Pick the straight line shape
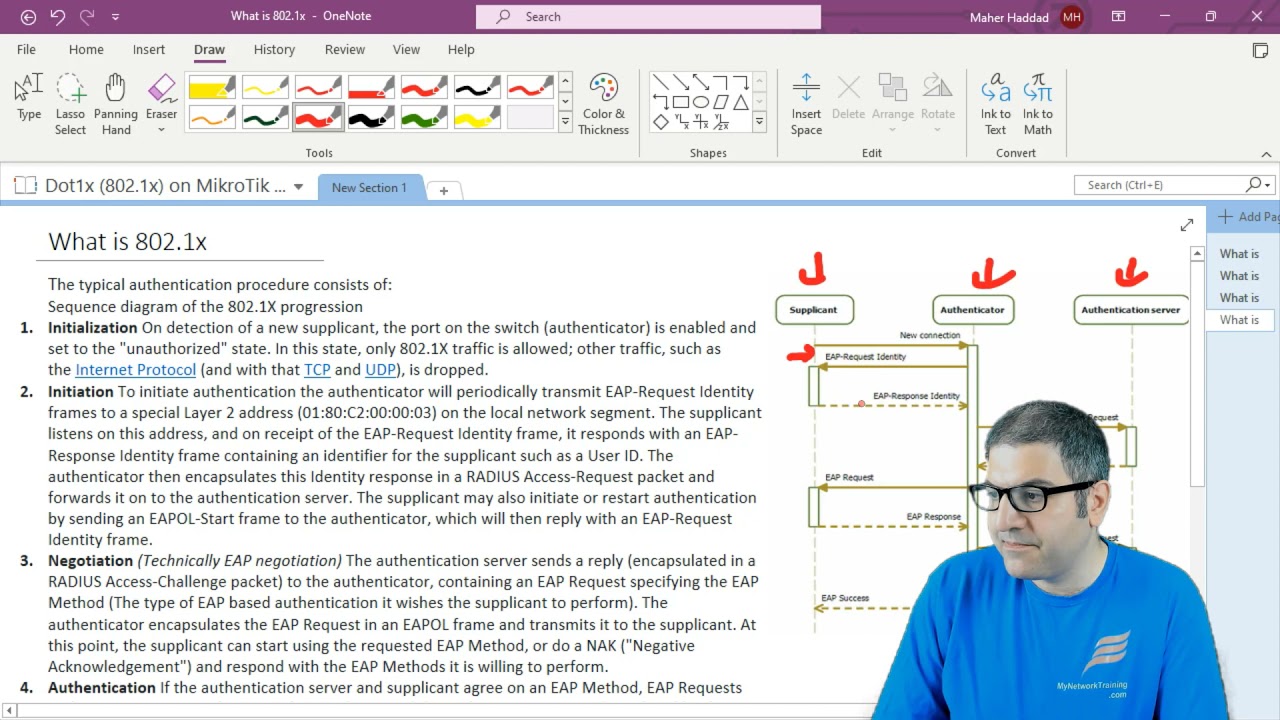The height and width of the screenshot is (720, 1280). (661, 82)
